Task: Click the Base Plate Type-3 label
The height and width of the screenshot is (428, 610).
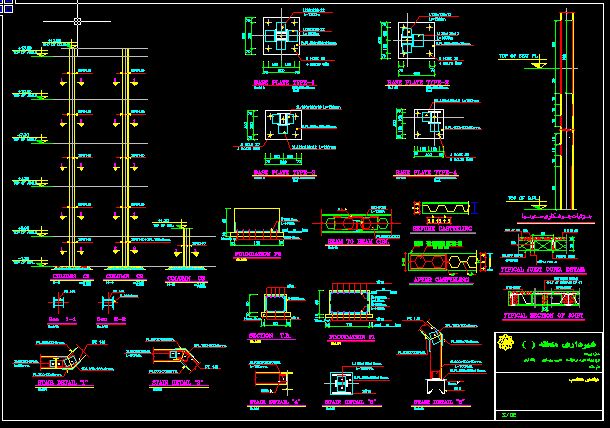Action: (x=284, y=172)
